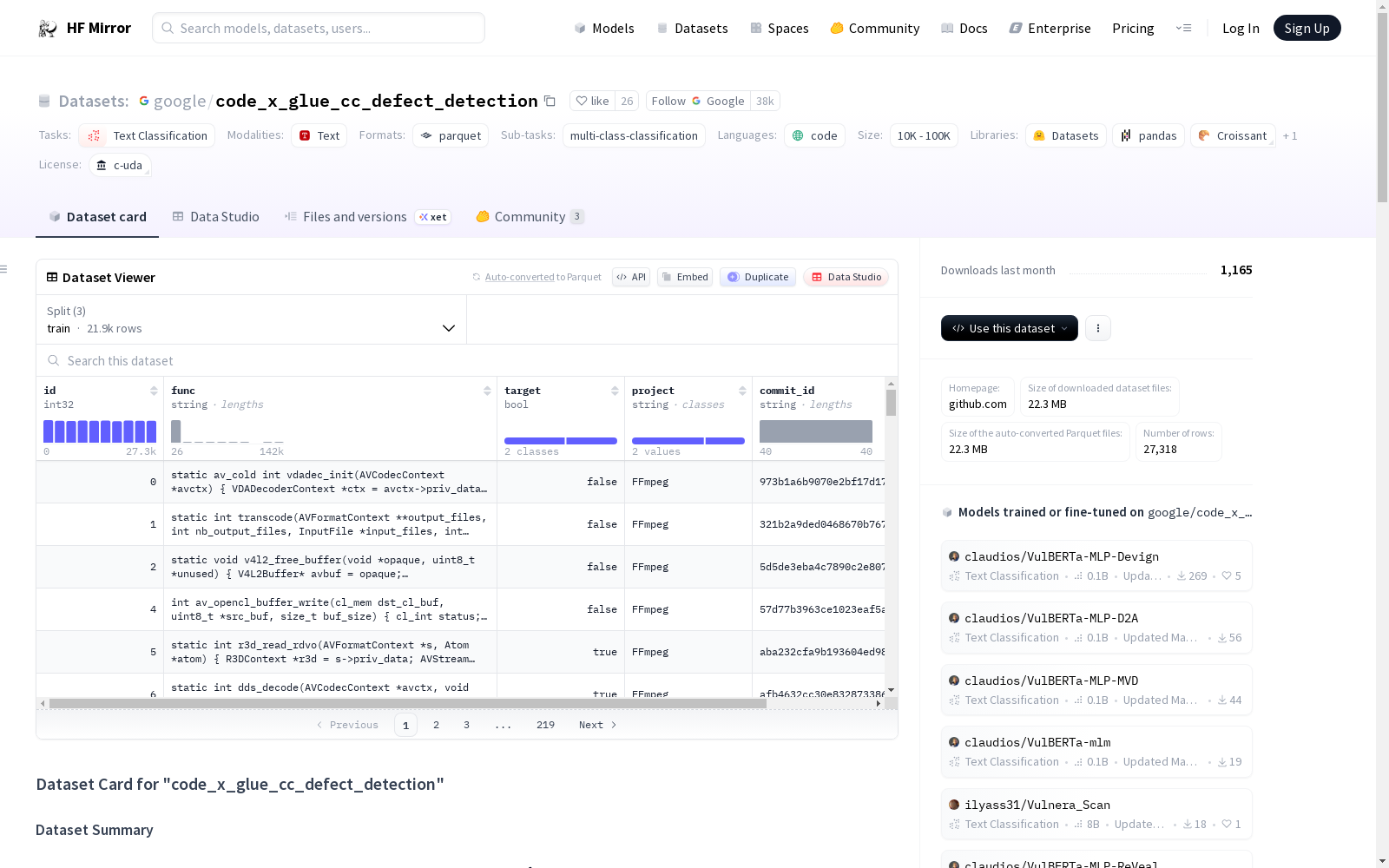1389x868 pixels.
Task: Click the parquet format tag
Action: [x=451, y=135]
